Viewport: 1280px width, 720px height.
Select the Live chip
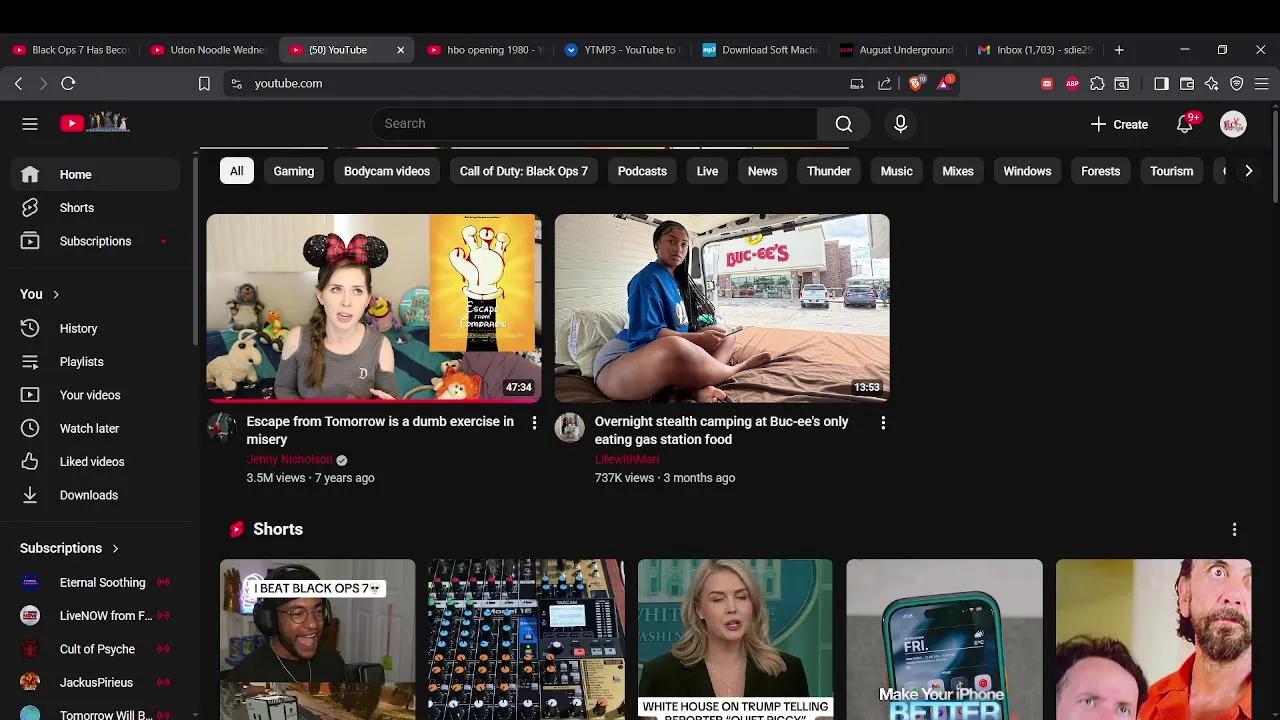[707, 171]
